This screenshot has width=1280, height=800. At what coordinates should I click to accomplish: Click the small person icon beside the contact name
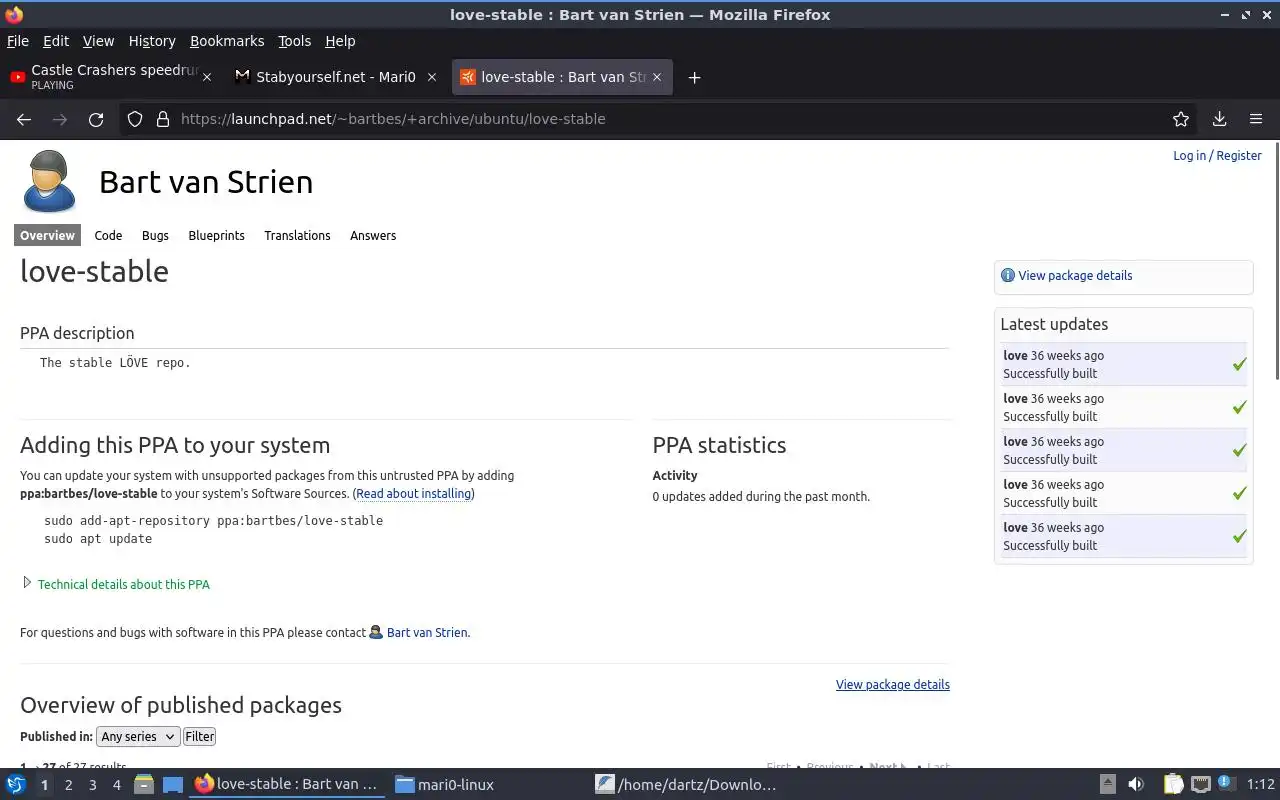(x=376, y=632)
